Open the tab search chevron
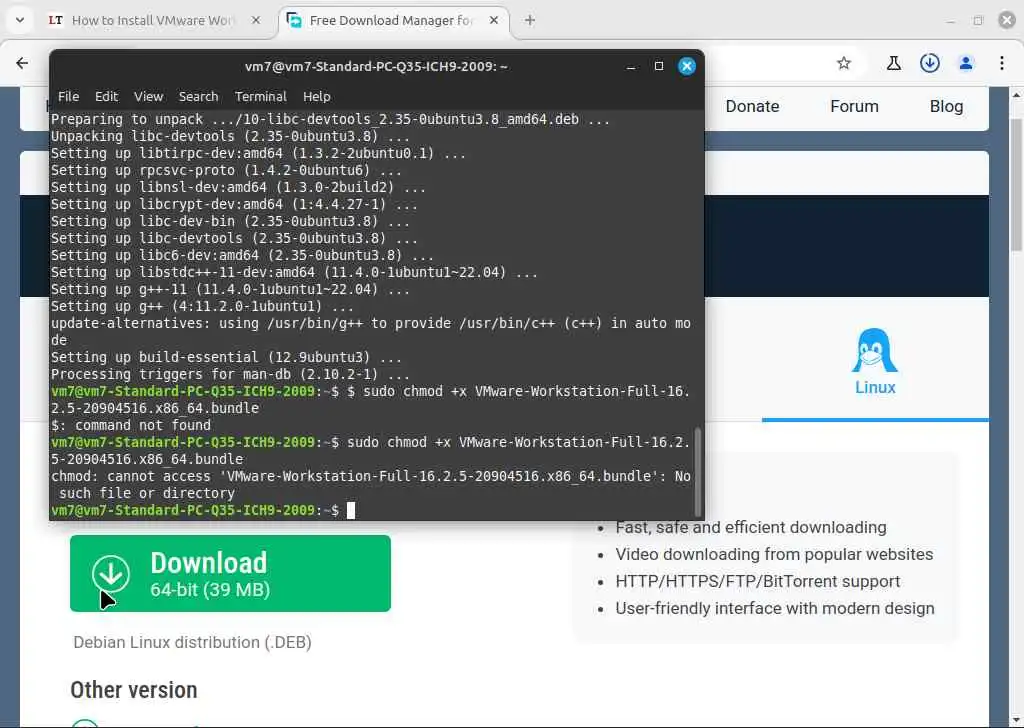The width and height of the screenshot is (1024, 728). pyautogui.click(x=20, y=20)
